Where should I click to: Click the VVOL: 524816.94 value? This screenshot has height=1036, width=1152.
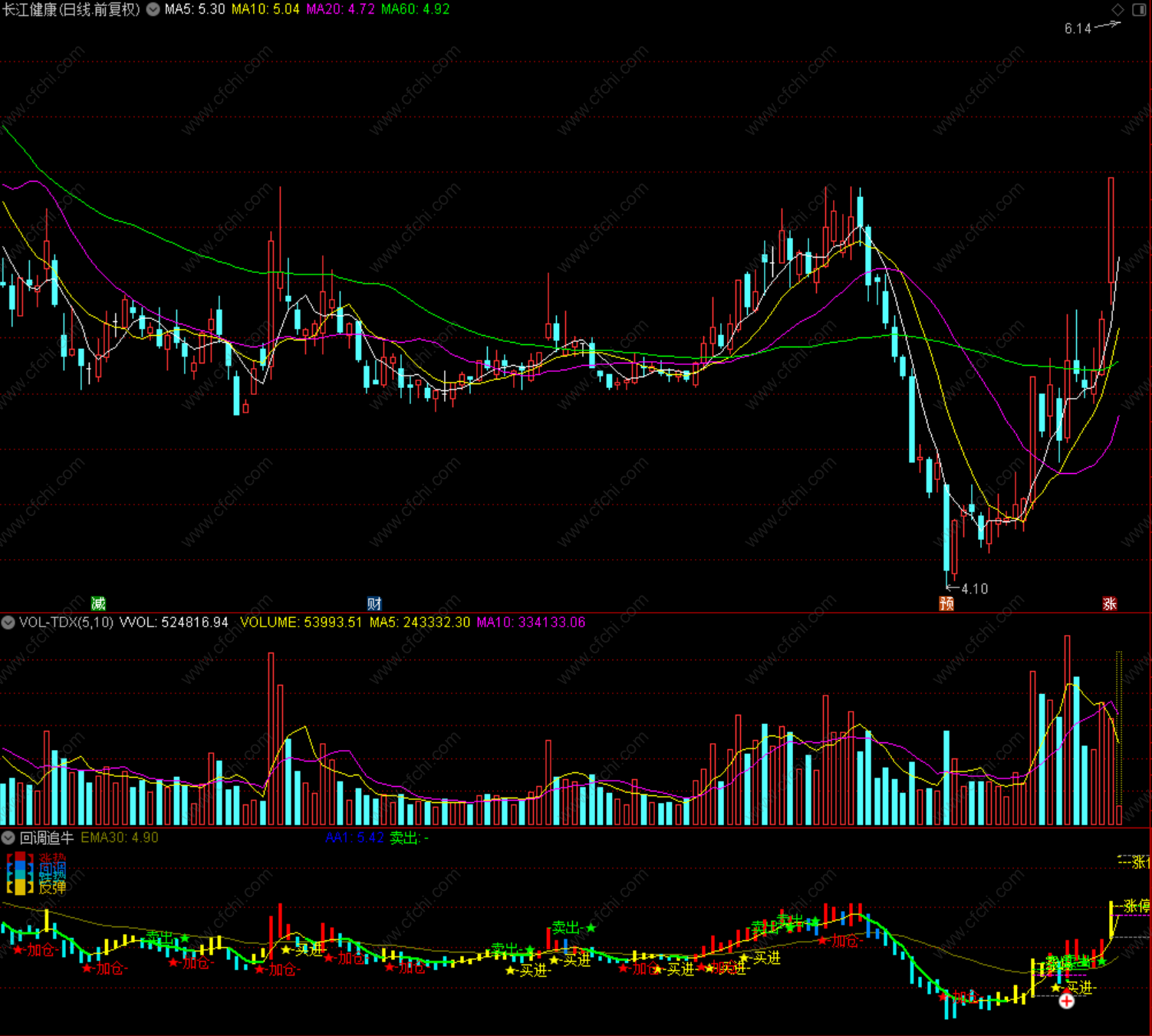[x=174, y=622]
